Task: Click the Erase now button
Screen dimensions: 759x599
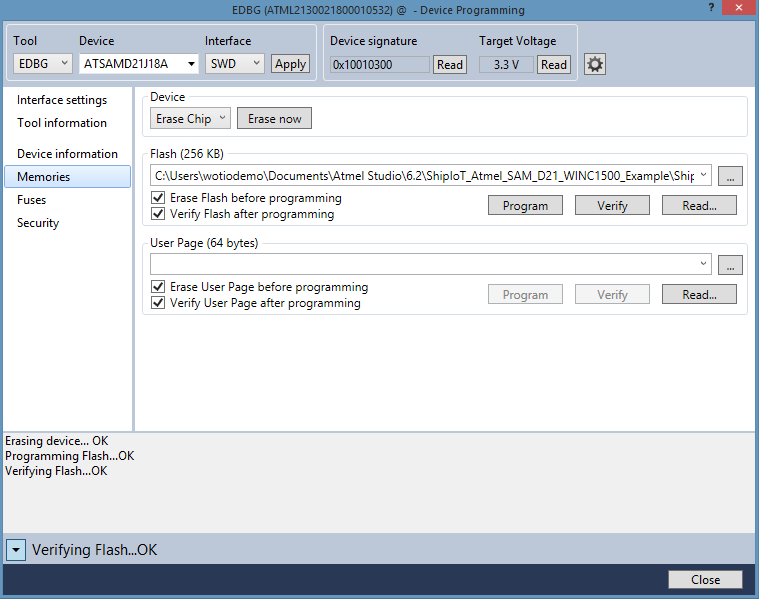Action: (274, 119)
